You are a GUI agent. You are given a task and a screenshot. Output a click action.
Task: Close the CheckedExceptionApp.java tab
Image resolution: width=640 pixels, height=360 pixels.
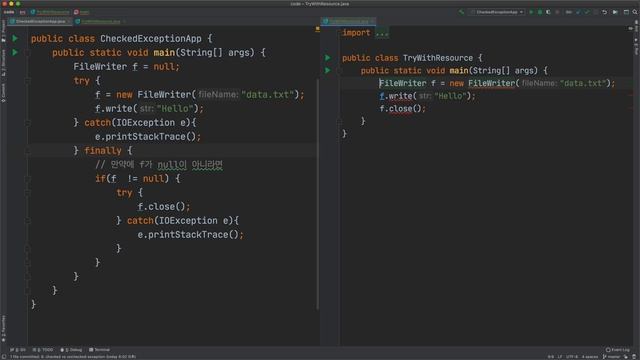tap(69, 21)
